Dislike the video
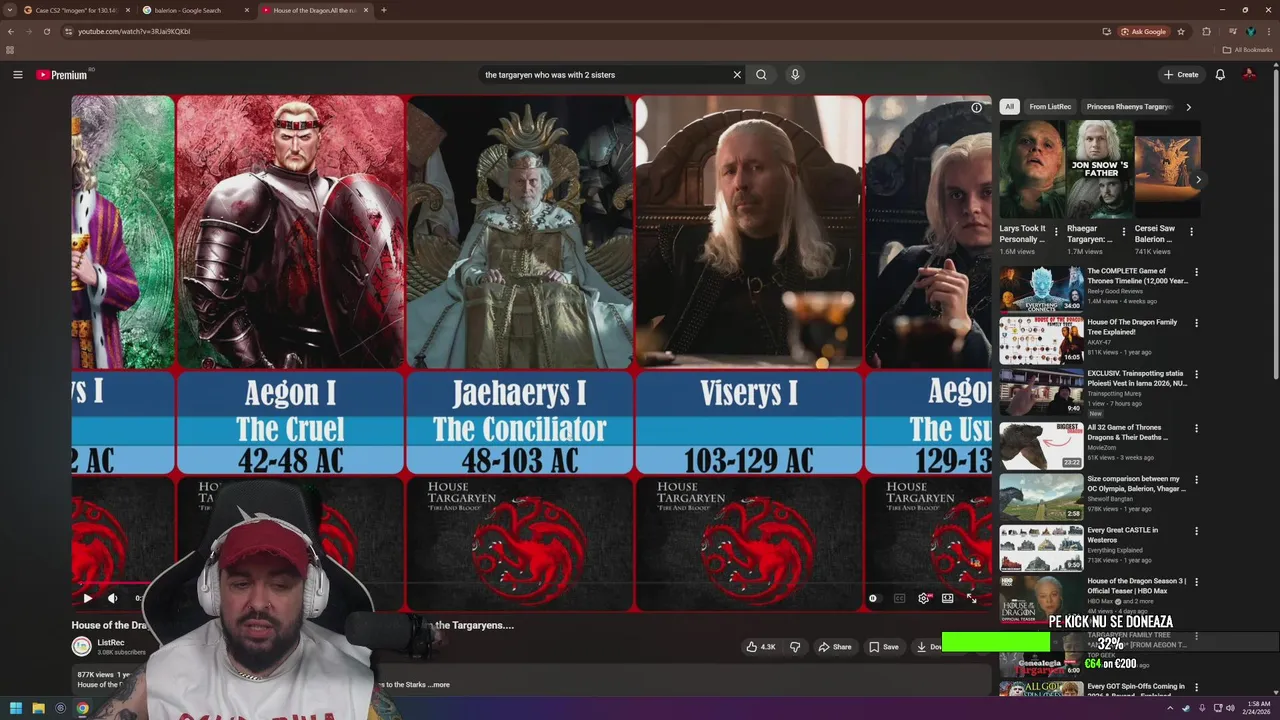Viewport: 1280px width, 720px height. tap(795, 647)
